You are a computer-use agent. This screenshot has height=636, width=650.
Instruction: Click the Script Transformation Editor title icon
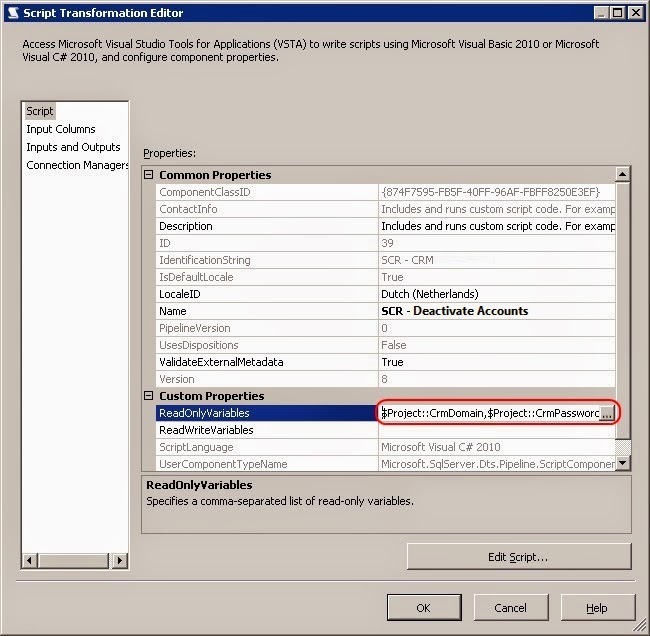pyautogui.click(x=13, y=13)
